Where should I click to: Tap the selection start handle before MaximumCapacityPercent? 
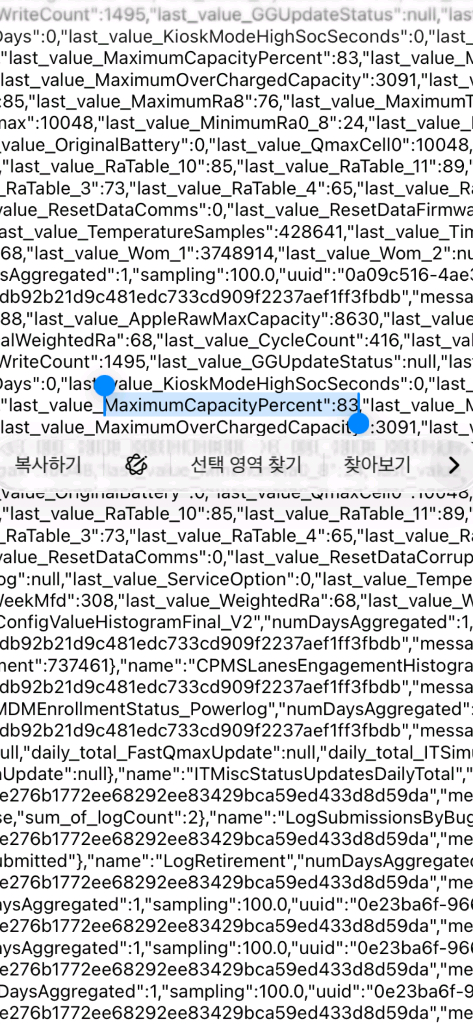tap(105, 386)
